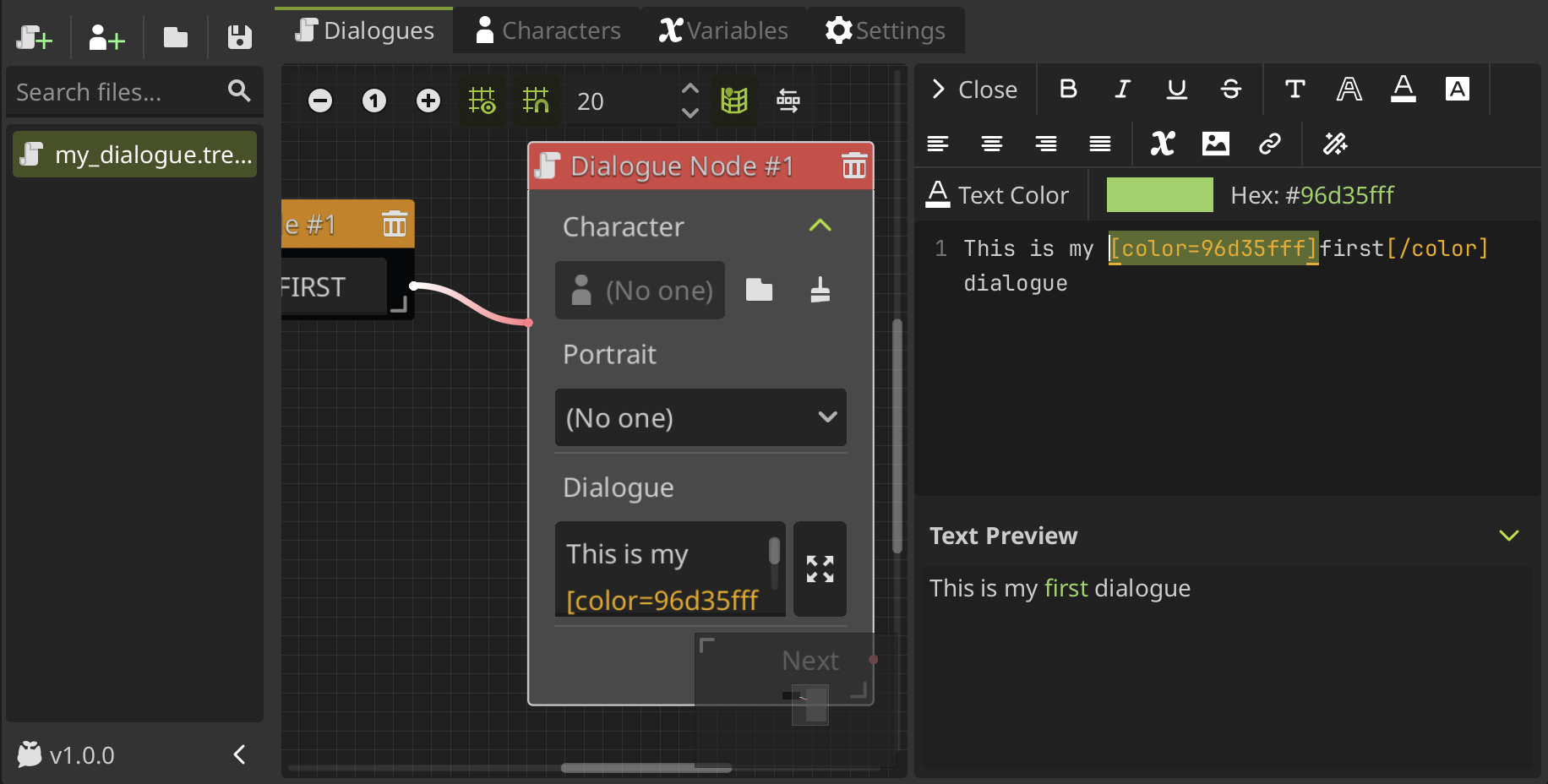
Task: Open the Settings tab
Action: (x=884, y=30)
